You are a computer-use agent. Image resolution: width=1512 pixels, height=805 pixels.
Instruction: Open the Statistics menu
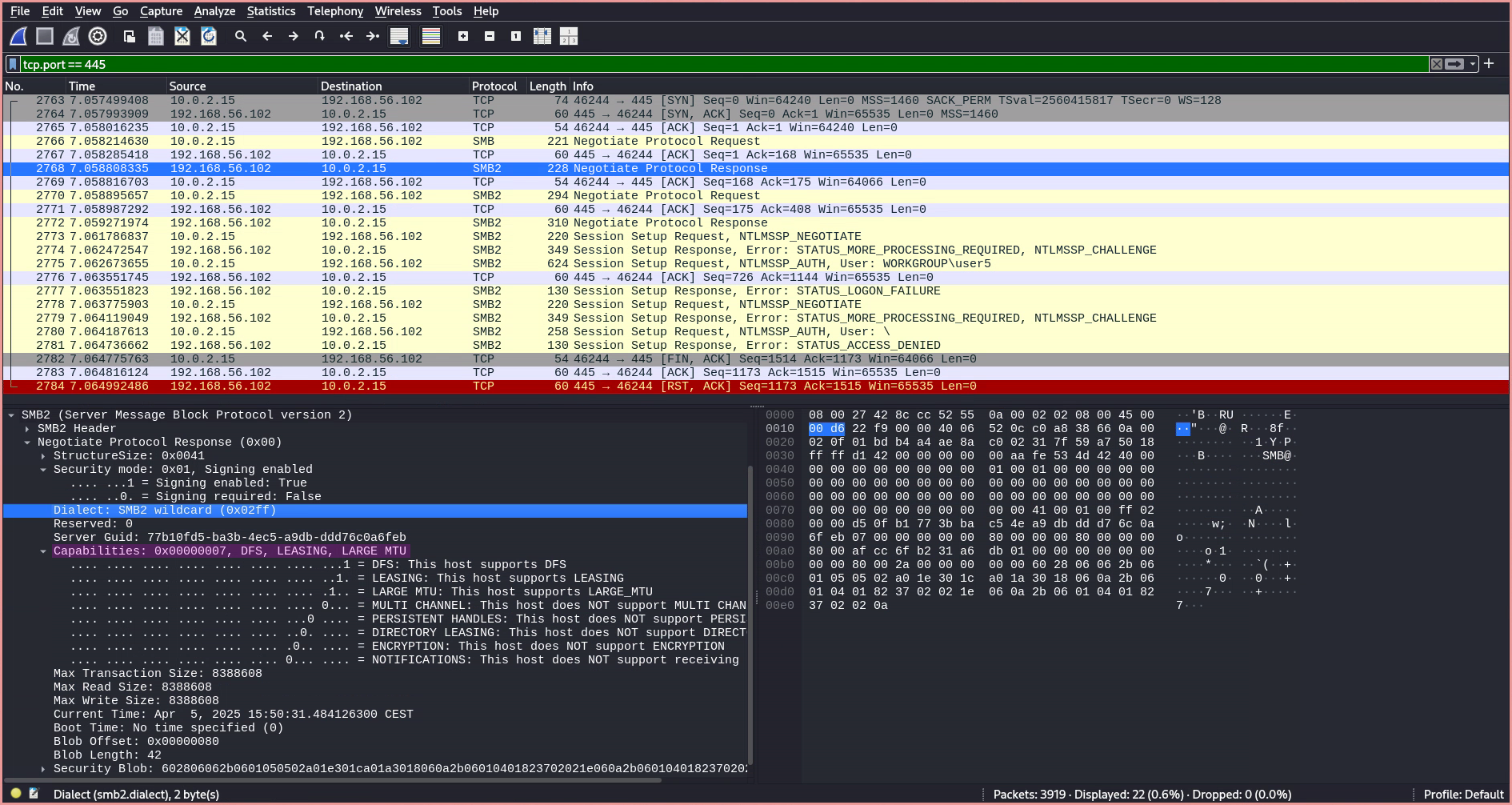271,11
